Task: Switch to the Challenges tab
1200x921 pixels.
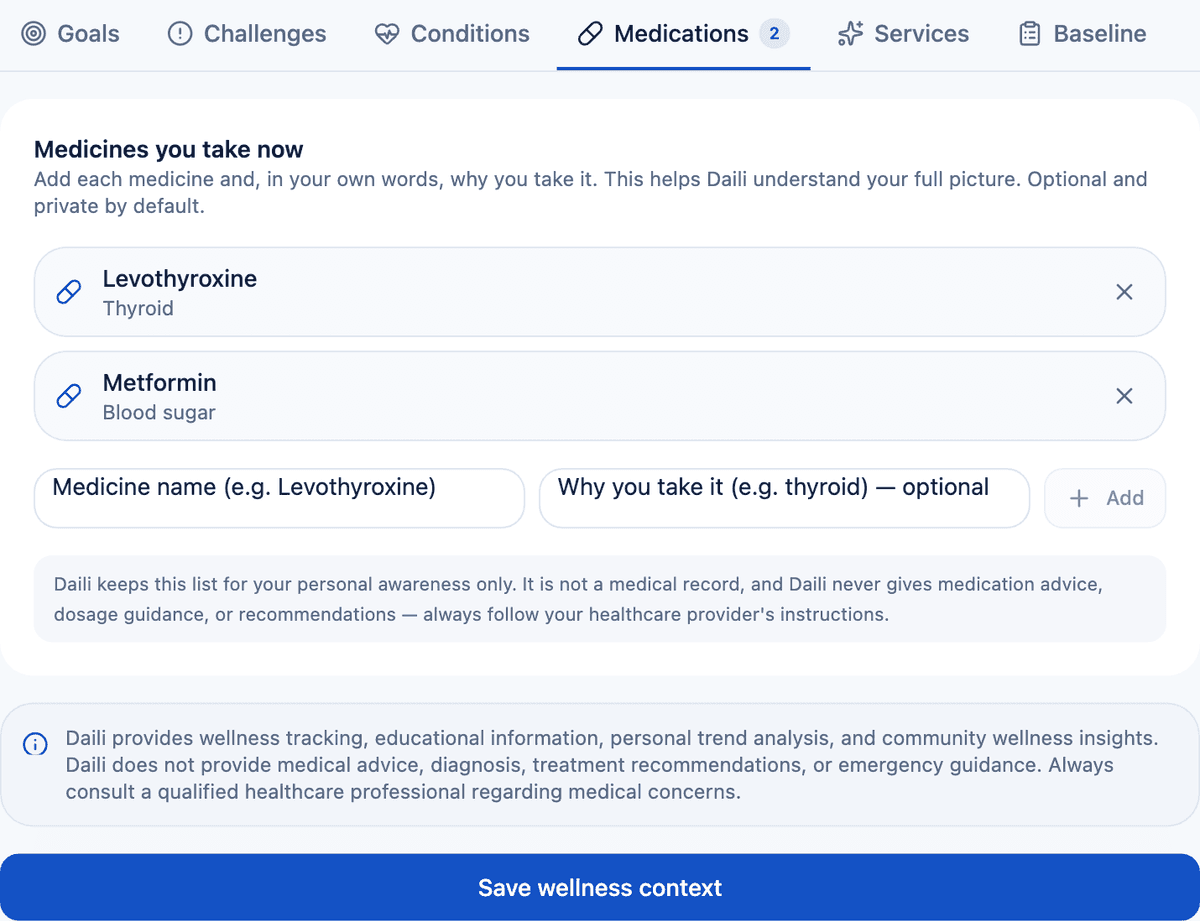Action: pos(247,34)
